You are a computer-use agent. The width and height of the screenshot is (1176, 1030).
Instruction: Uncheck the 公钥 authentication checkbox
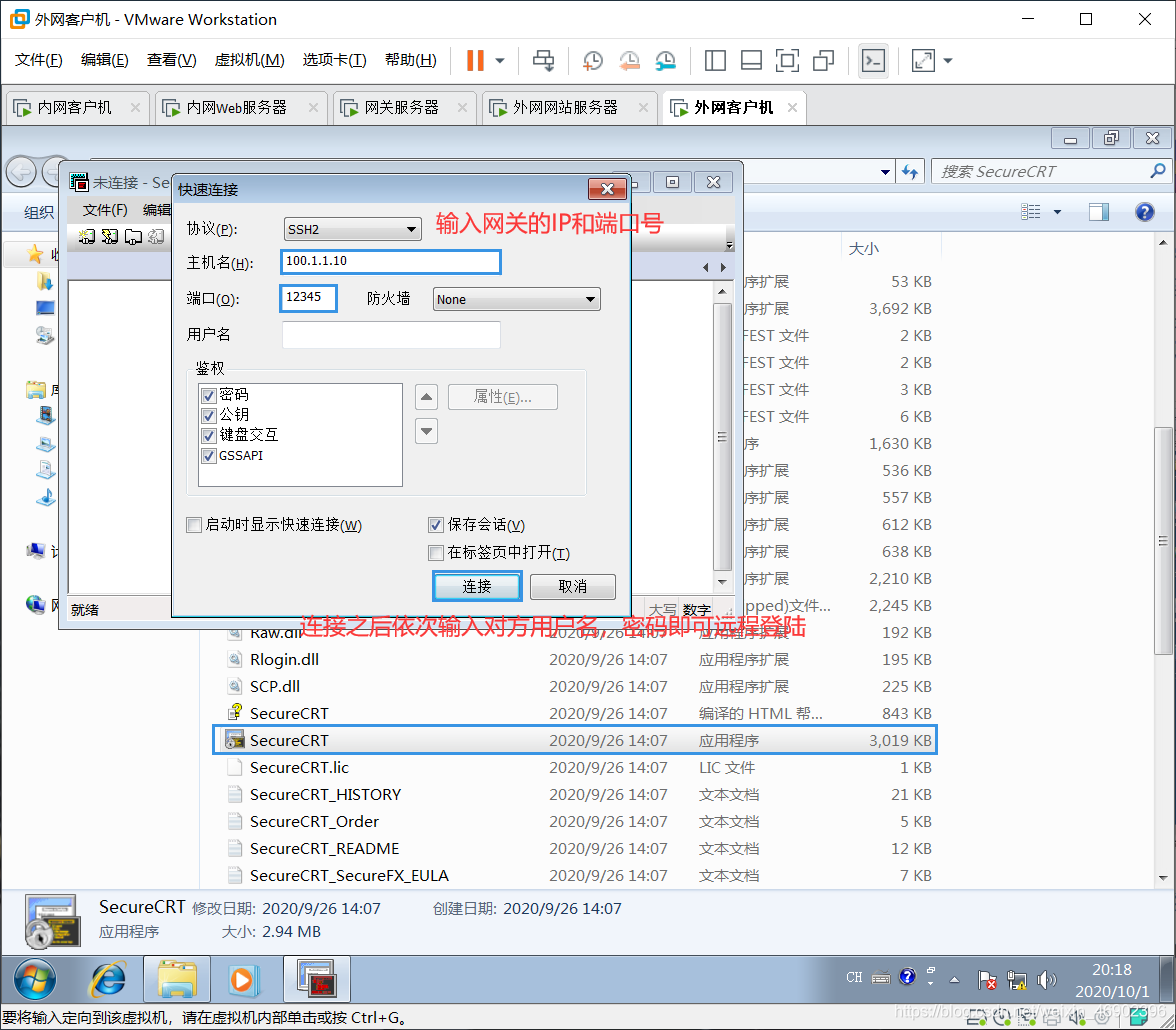[209, 415]
